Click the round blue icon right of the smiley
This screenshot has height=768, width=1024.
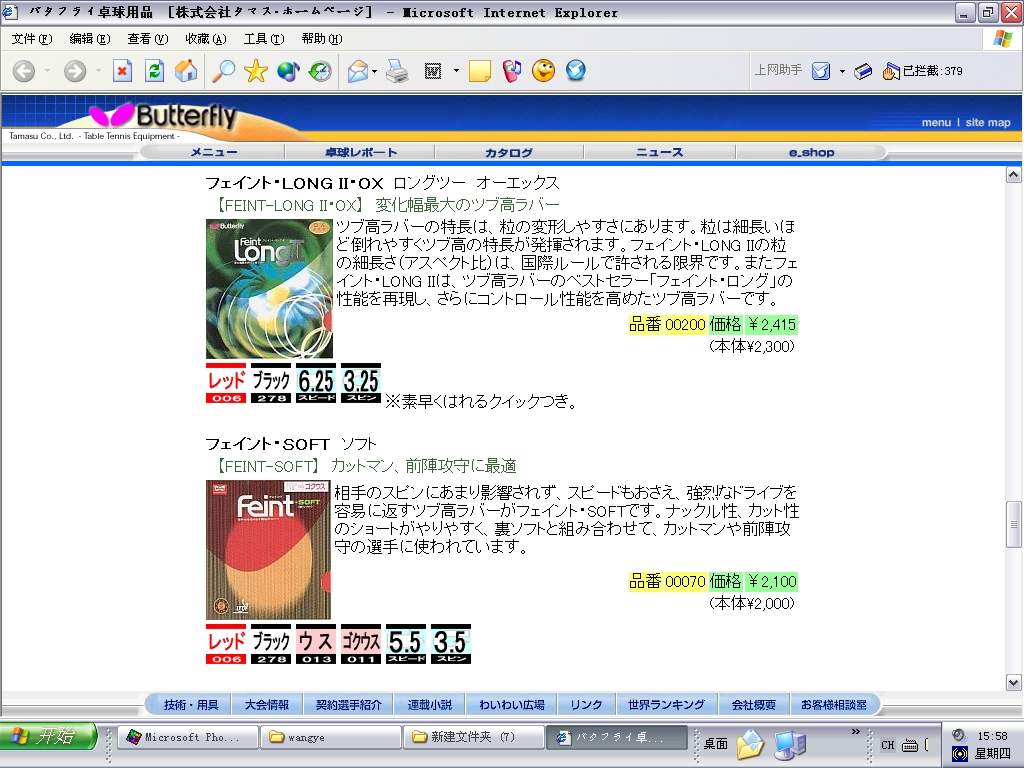click(x=575, y=71)
